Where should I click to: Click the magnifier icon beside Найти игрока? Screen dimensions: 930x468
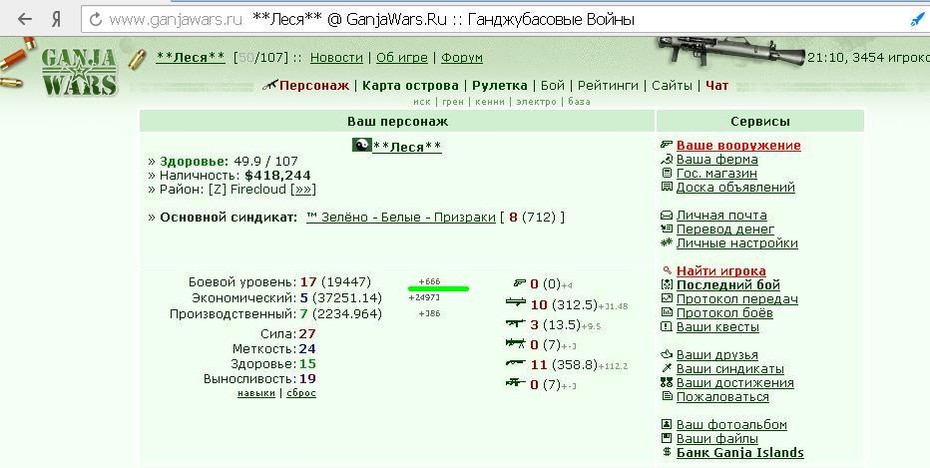click(x=666, y=270)
